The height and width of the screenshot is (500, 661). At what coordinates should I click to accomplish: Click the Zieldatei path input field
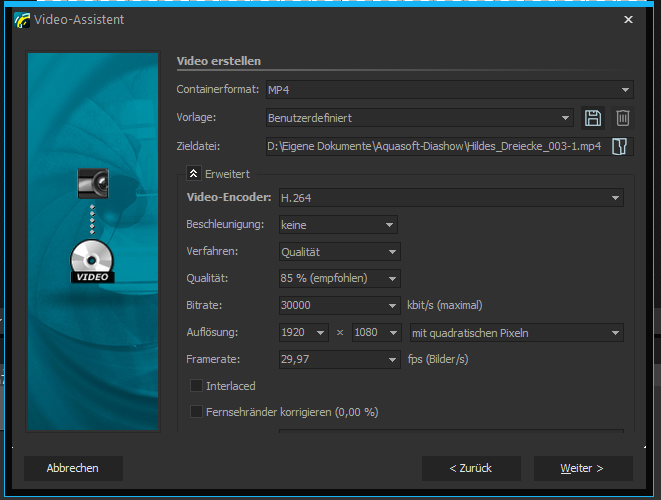click(x=434, y=147)
